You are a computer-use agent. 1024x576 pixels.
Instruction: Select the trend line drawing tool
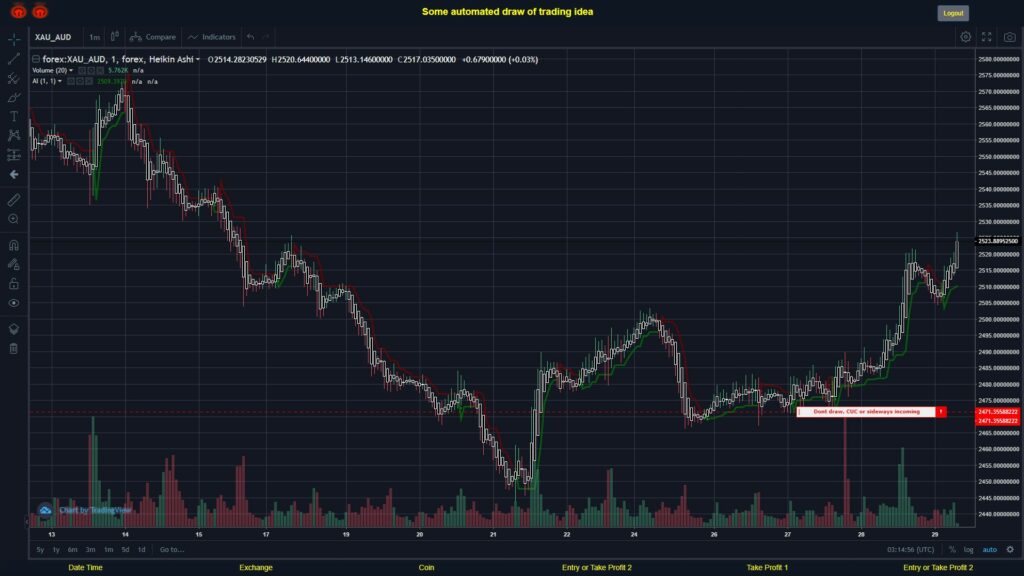click(x=14, y=59)
